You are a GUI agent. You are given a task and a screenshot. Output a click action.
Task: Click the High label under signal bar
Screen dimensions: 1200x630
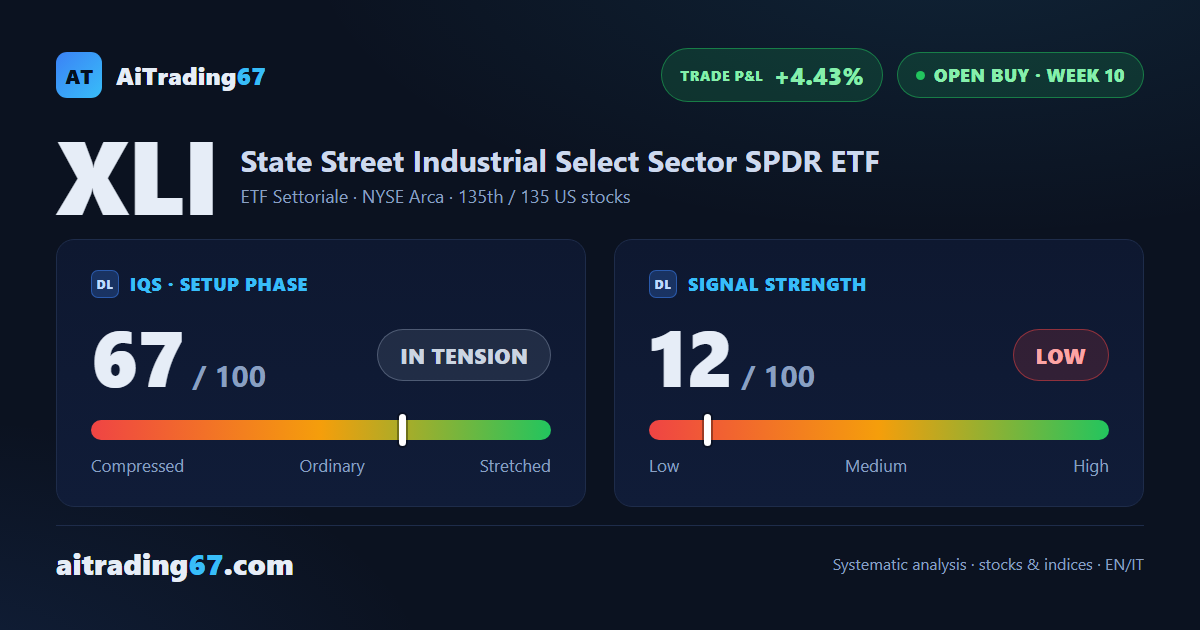(x=1091, y=466)
